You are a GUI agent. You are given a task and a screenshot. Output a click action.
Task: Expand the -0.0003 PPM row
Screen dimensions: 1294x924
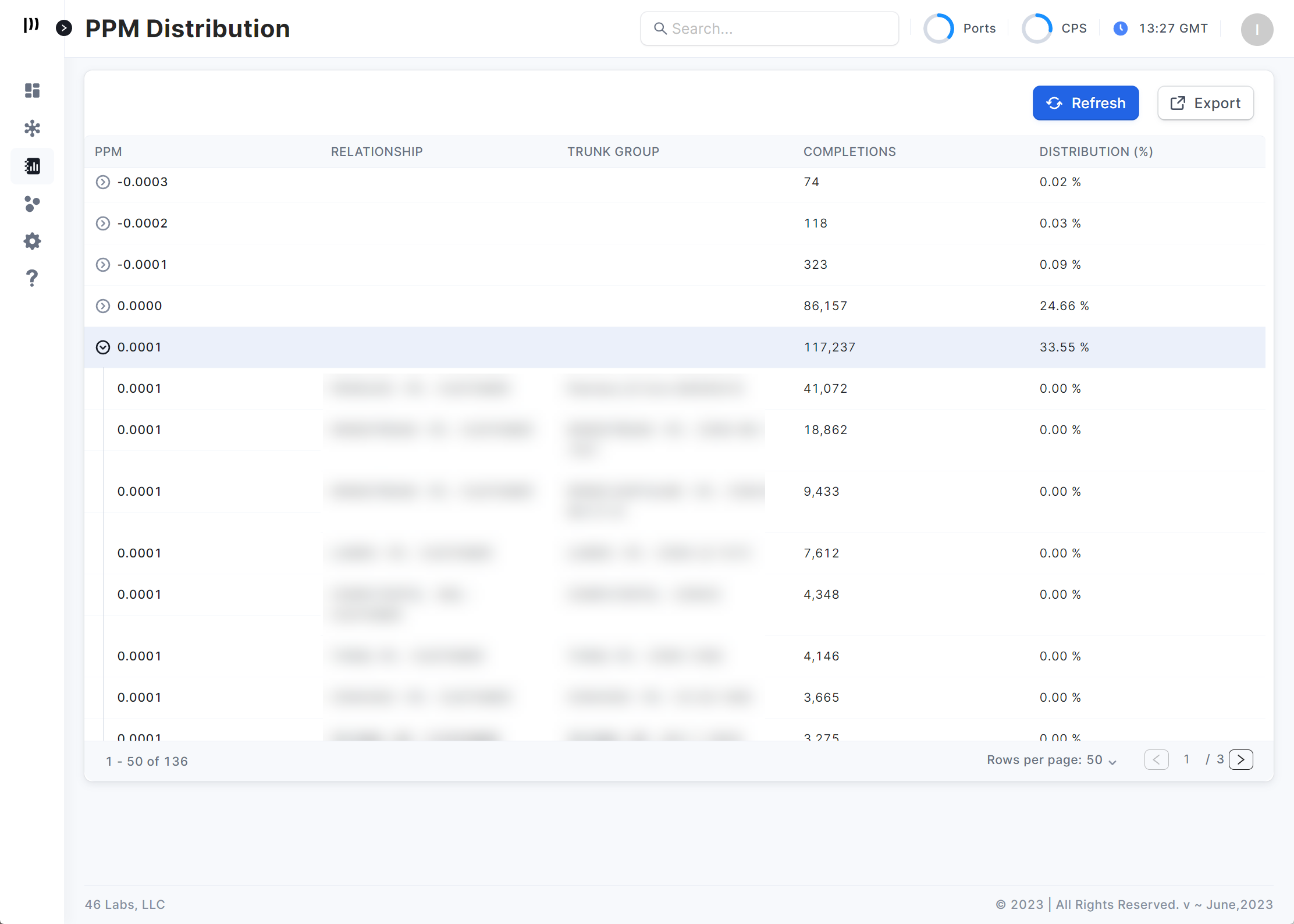(103, 182)
